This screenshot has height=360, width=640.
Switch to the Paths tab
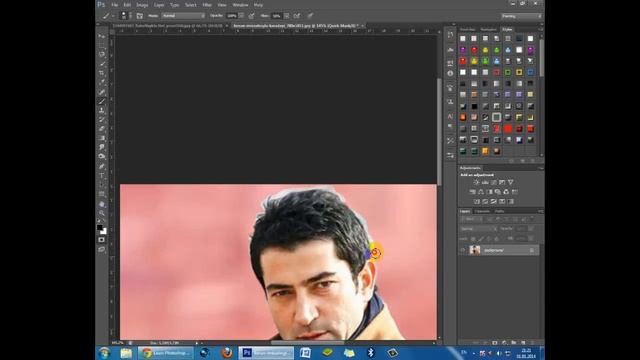coord(500,211)
